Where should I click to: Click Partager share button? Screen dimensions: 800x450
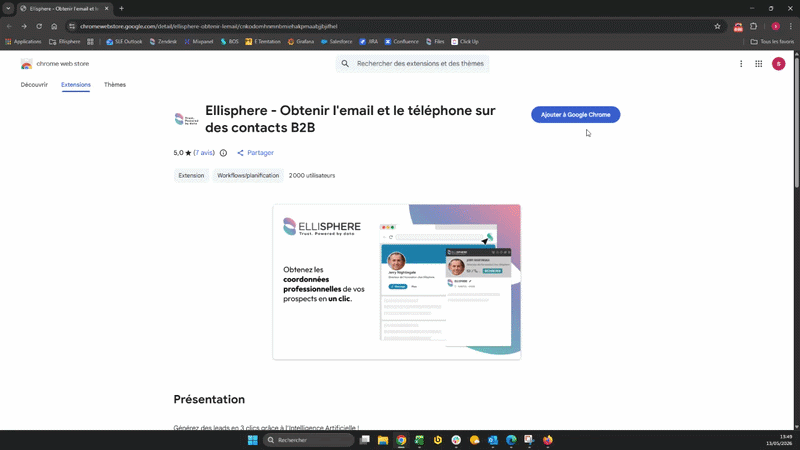[255, 153]
